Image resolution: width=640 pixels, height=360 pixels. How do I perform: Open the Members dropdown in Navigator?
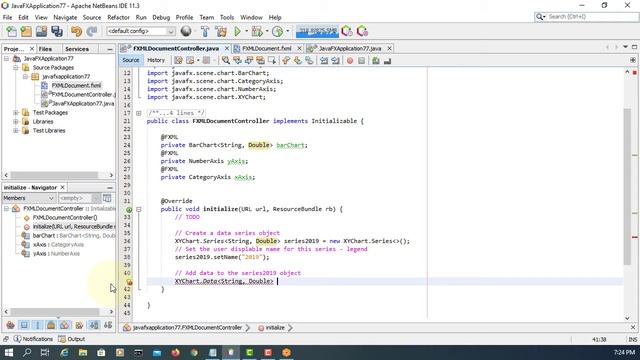29,198
